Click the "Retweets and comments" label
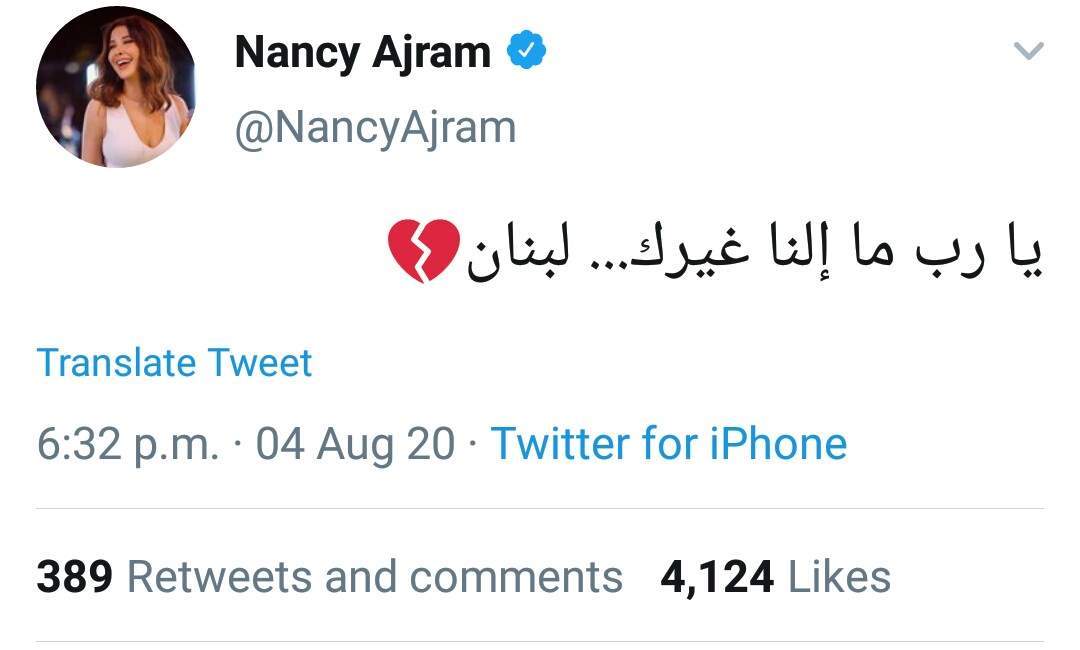Image resolution: width=1080 pixels, height=650 pixels. tap(375, 577)
